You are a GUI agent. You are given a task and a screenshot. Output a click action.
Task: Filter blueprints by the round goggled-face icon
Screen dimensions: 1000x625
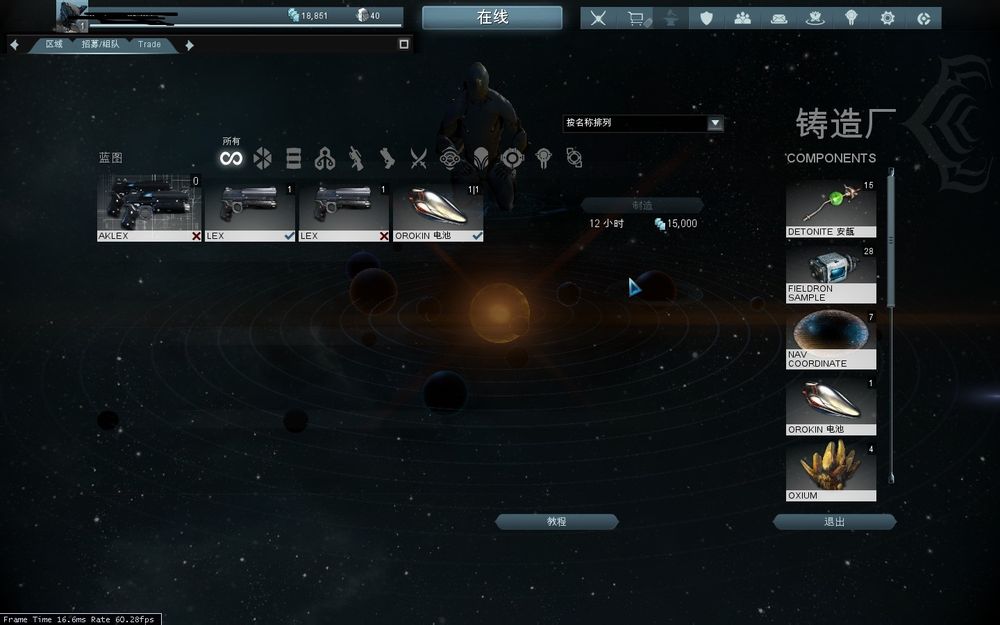(450, 158)
